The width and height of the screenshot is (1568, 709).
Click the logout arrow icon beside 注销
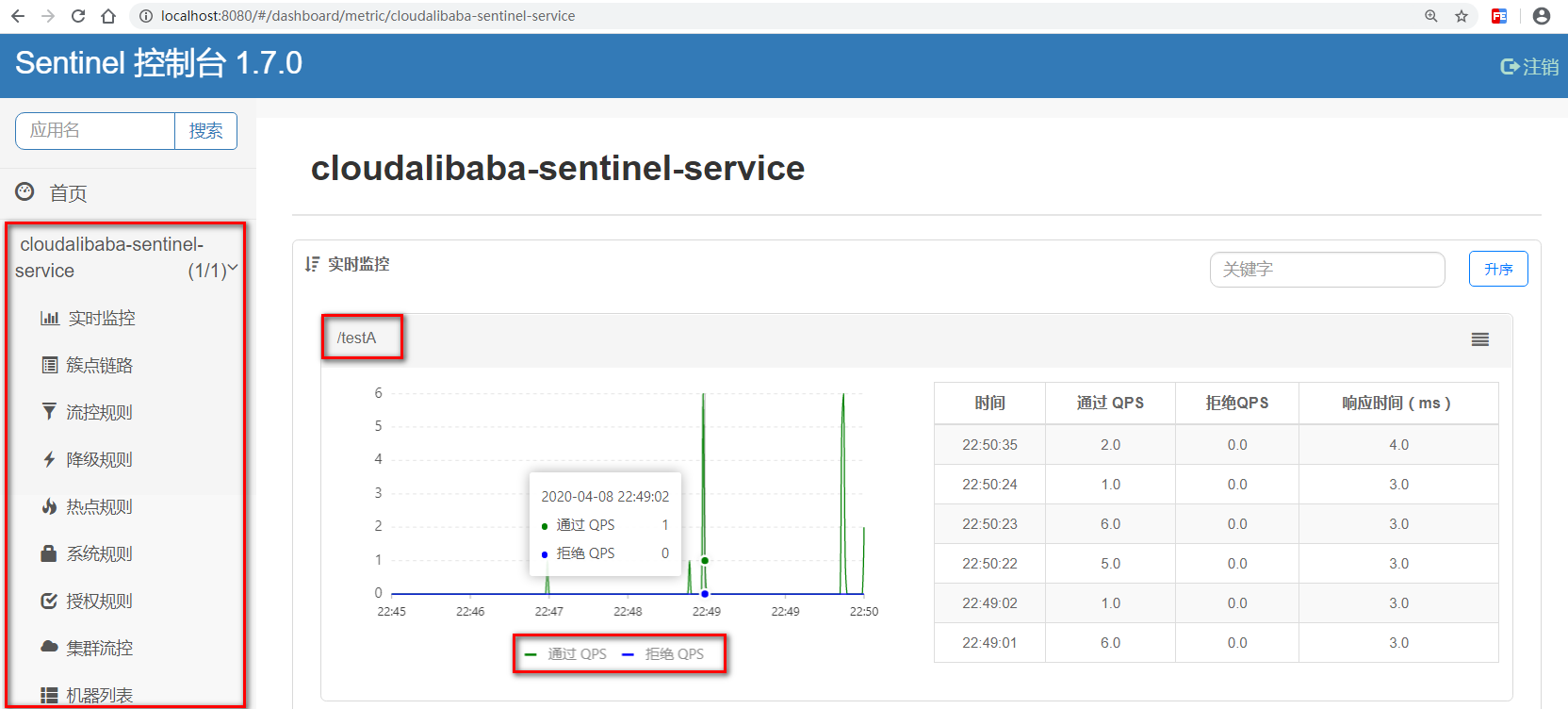click(x=1510, y=67)
